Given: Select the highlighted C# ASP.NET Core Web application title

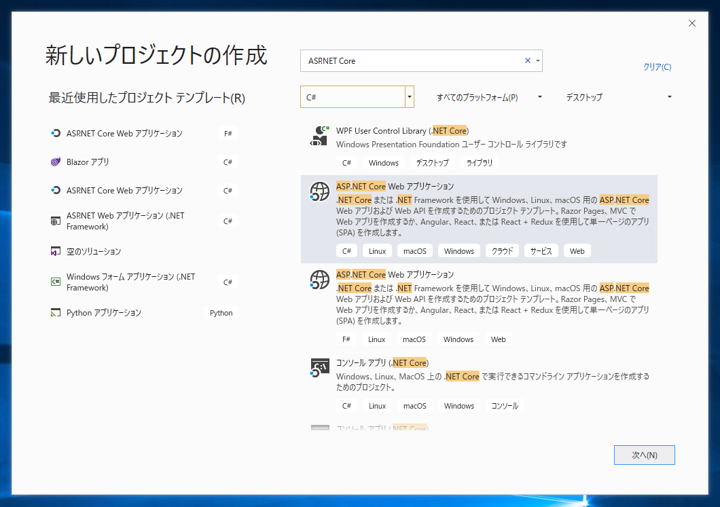Looking at the screenshot, I should [395, 186].
